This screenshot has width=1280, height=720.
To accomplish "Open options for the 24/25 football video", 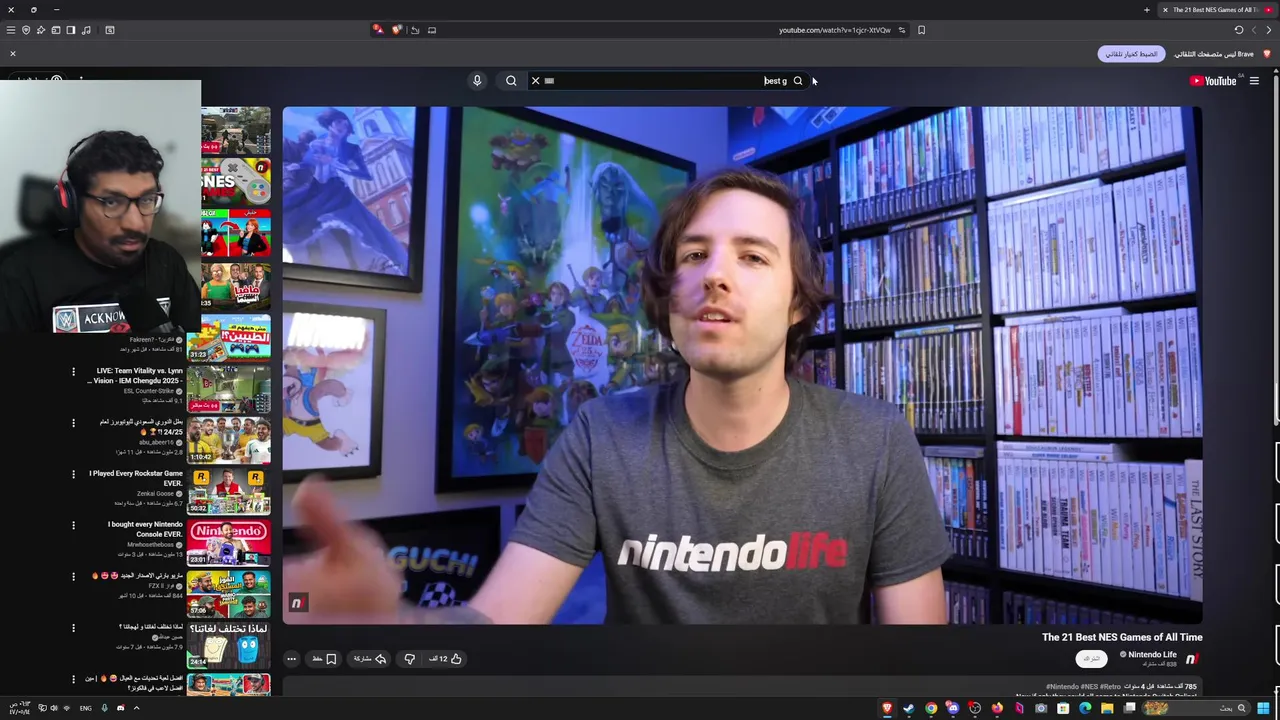I will (x=73, y=423).
